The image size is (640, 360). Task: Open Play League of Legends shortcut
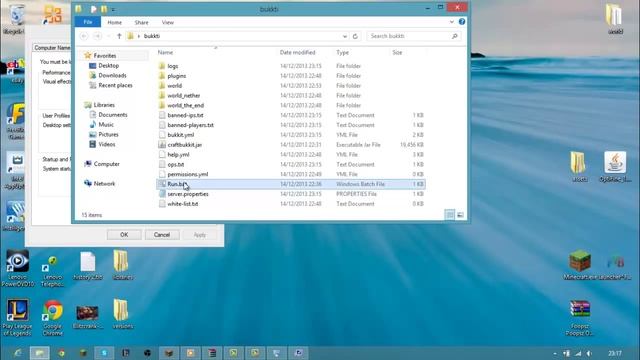tap(17, 318)
